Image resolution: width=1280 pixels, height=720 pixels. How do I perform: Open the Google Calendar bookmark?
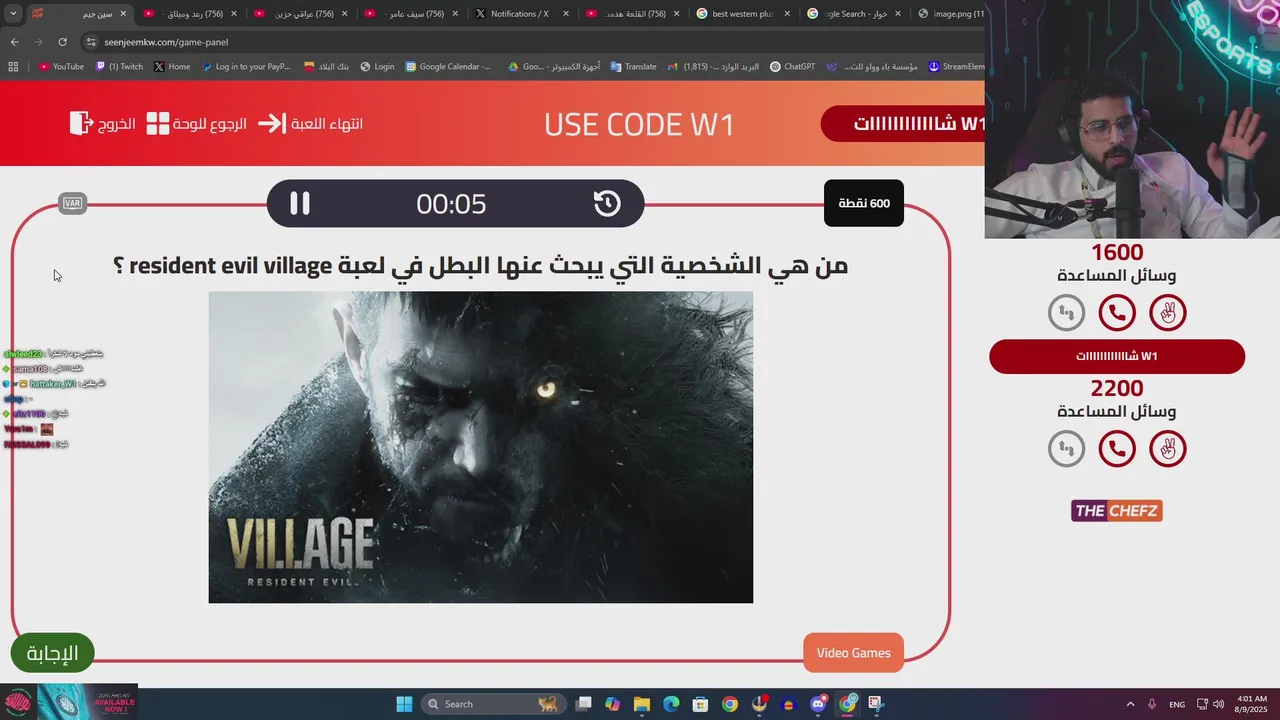click(448, 67)
